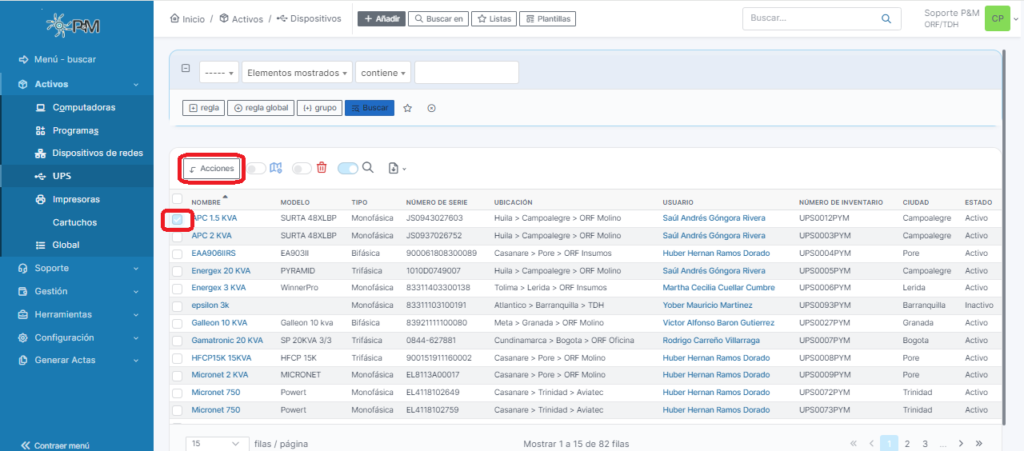This screenshot has width=1024, height=451.
Task: Click the Acciones button
Action: [212, 169]
